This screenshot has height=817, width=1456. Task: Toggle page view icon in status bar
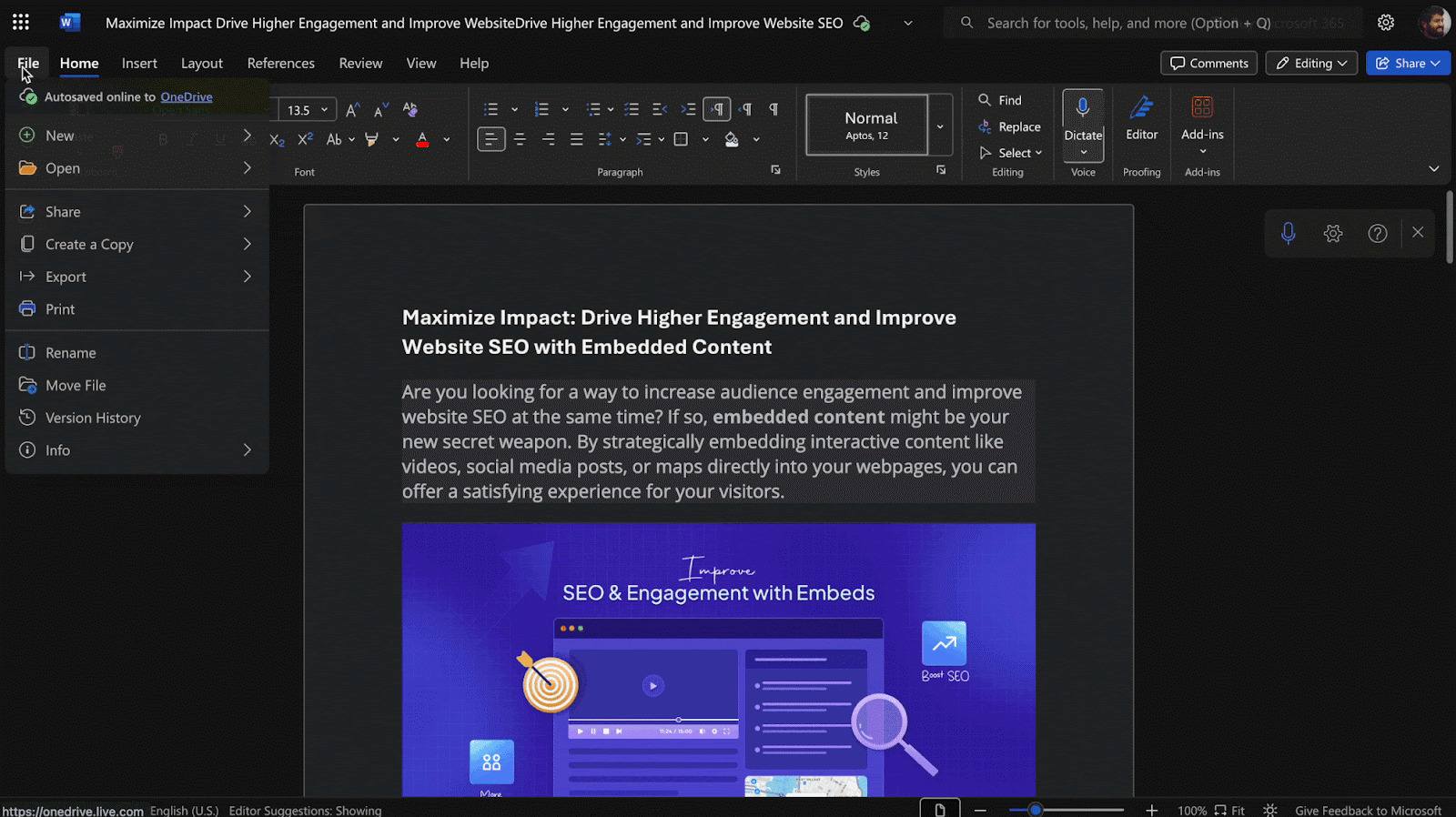point(939,809)
